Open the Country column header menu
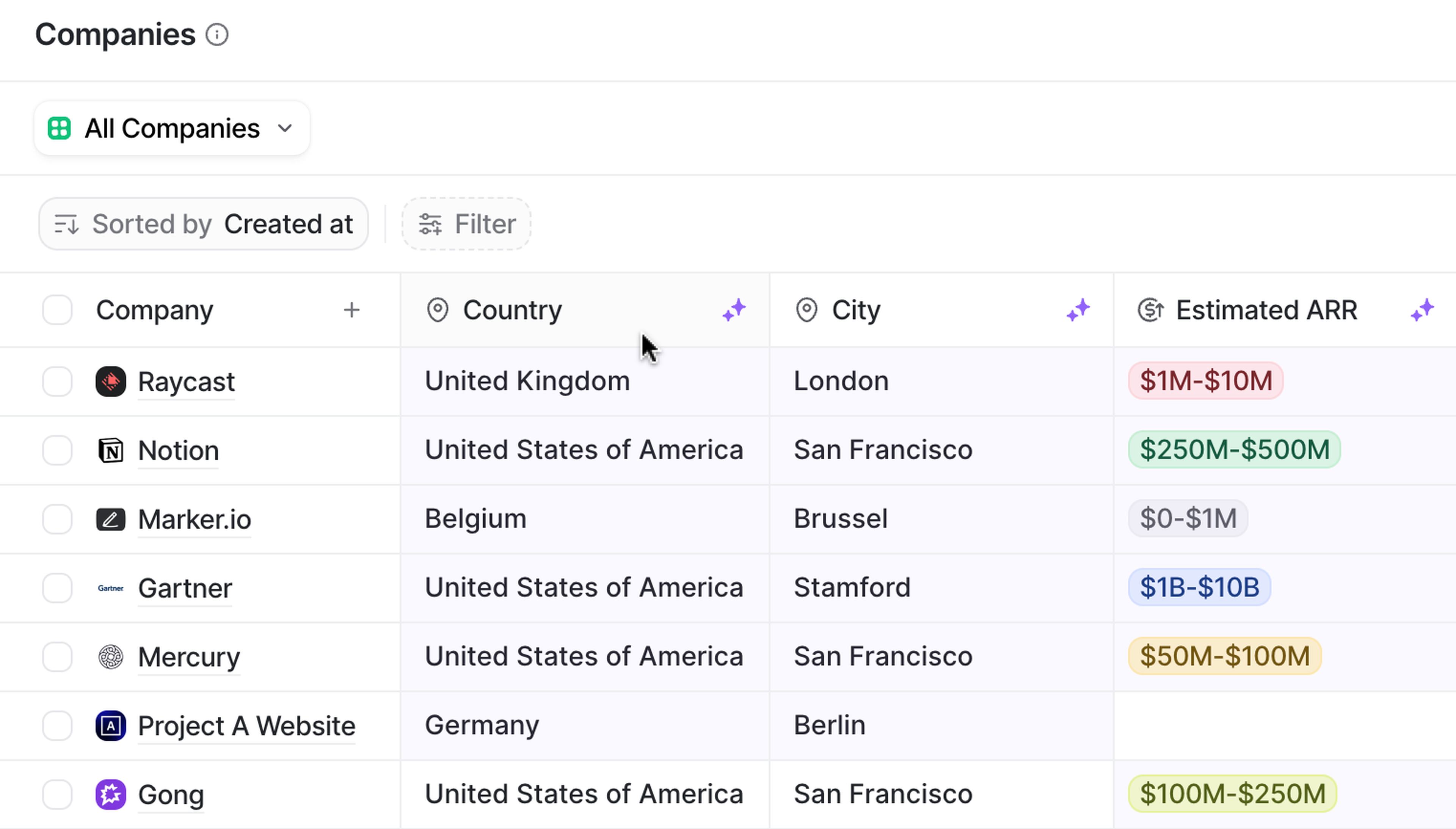Image resolution: width=1456 pixels, height=829 pixels. point(512,310)
